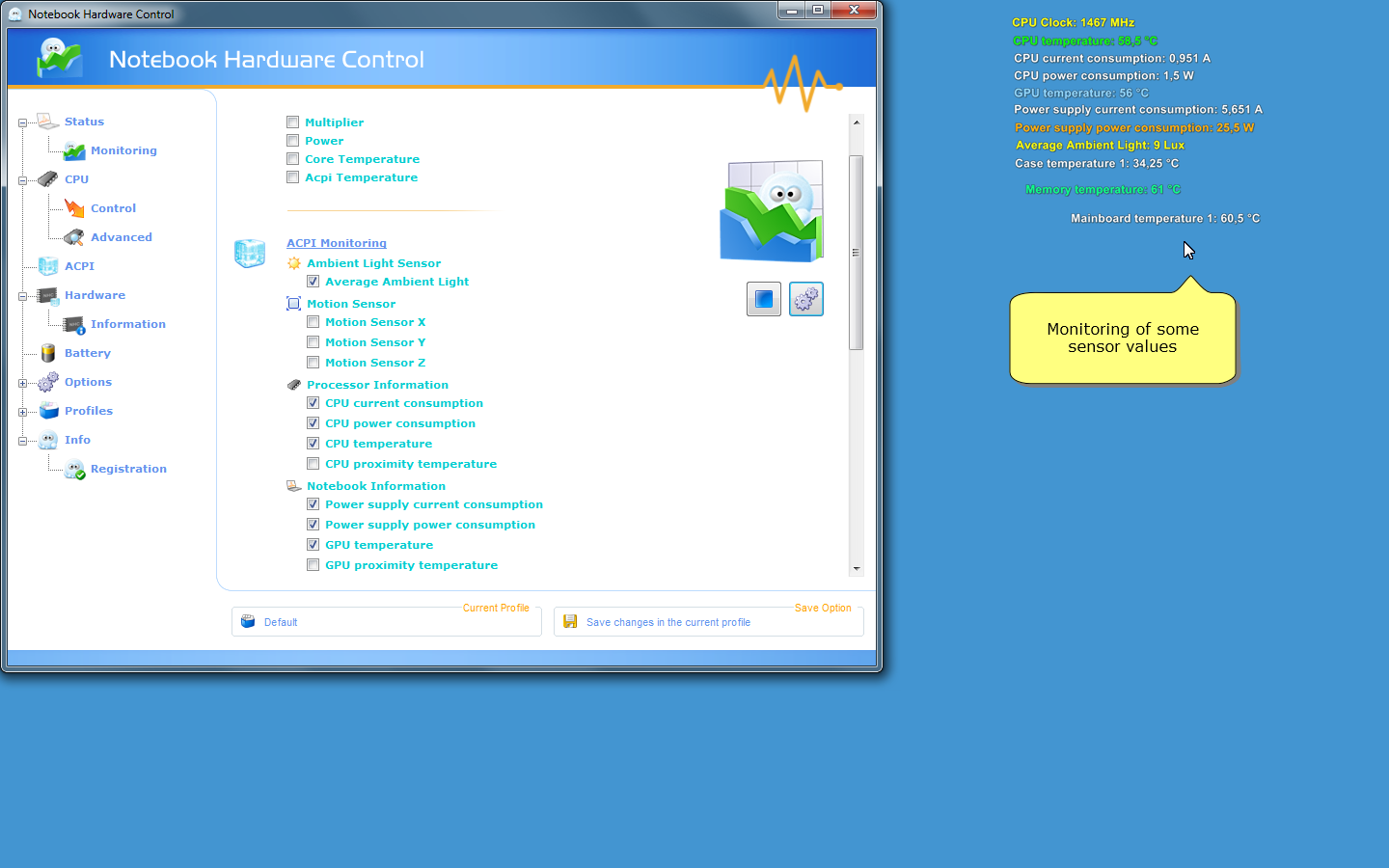The height and width of the screenshot is (868, 1389).
Task: Check the Motion Sensor X checkbox
Action: [313, 322]
